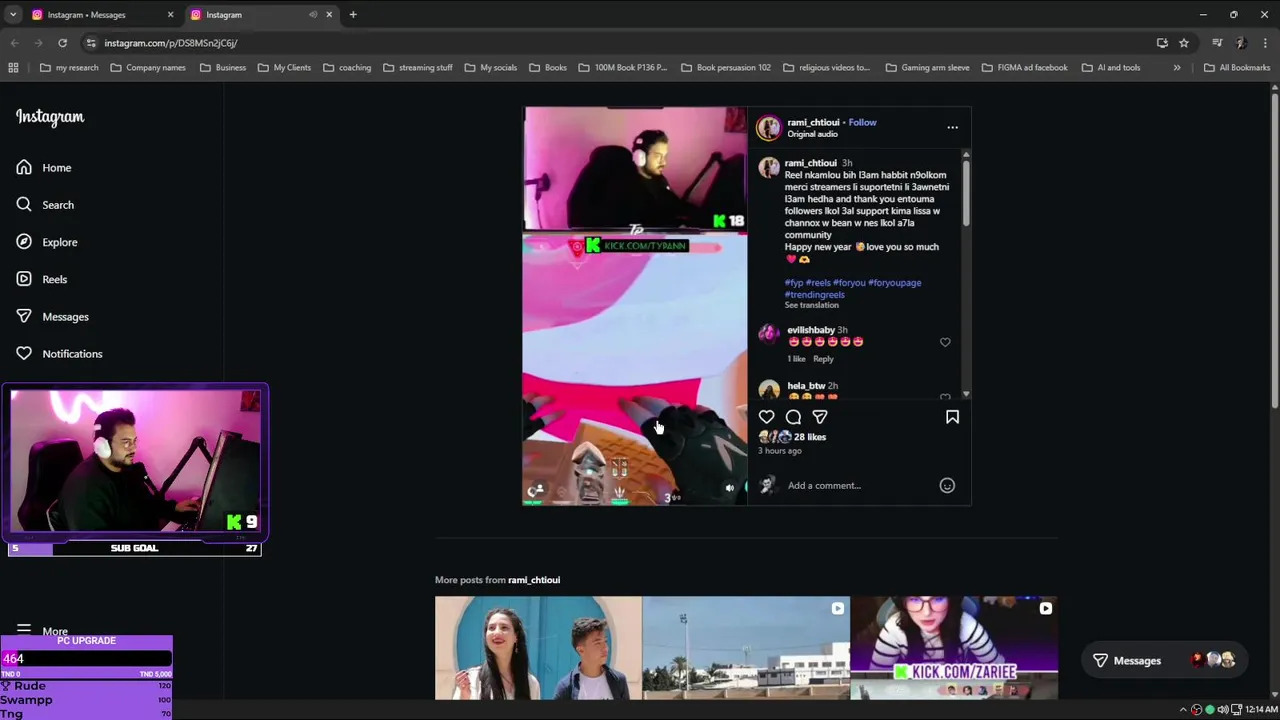Click evilishbaby commenter username
Screen dimensions: 1280x720
pyautogui.click(x=811, y=330)
